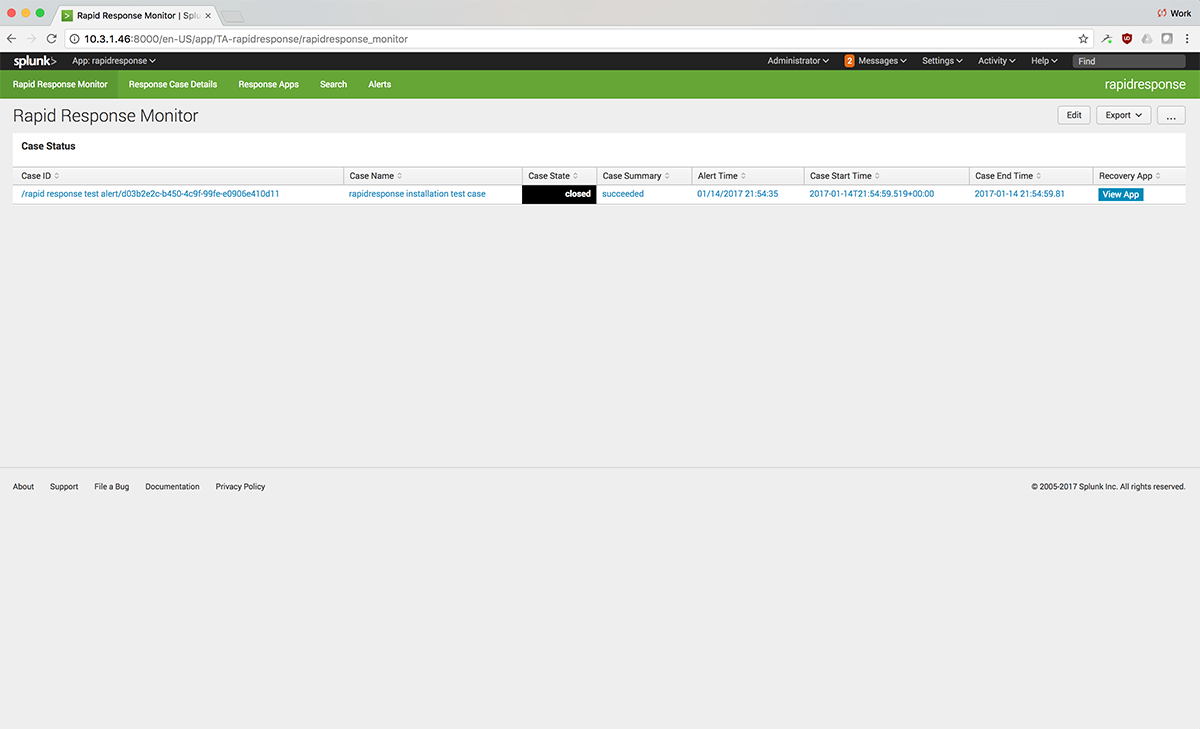Switch to Response Case Details tab
The image size is (1200, 729).
[172, 85]
